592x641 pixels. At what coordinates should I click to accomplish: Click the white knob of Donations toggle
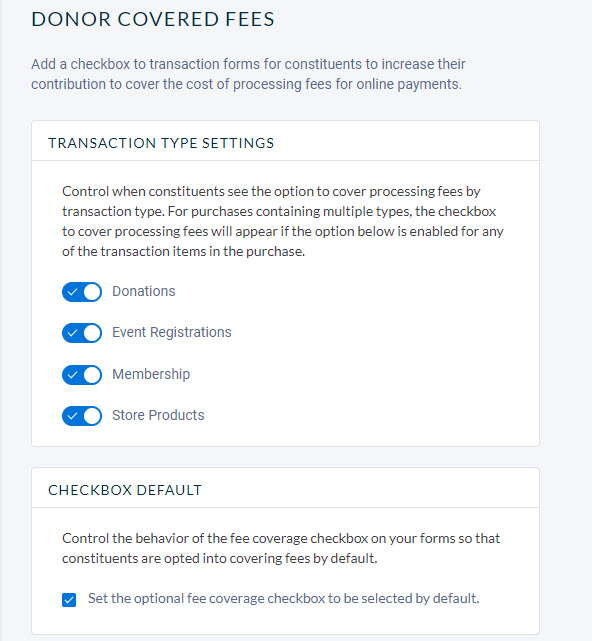click(92, 292)
